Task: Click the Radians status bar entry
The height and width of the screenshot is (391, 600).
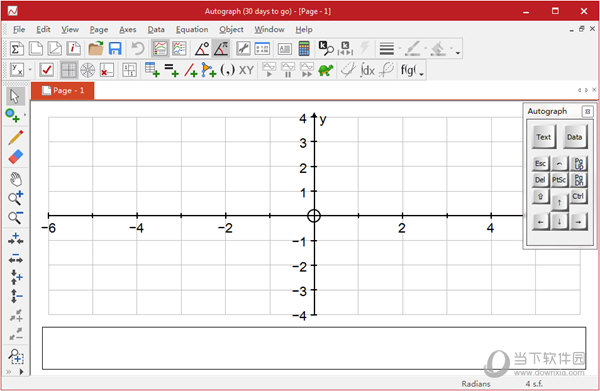Action: 476,384
